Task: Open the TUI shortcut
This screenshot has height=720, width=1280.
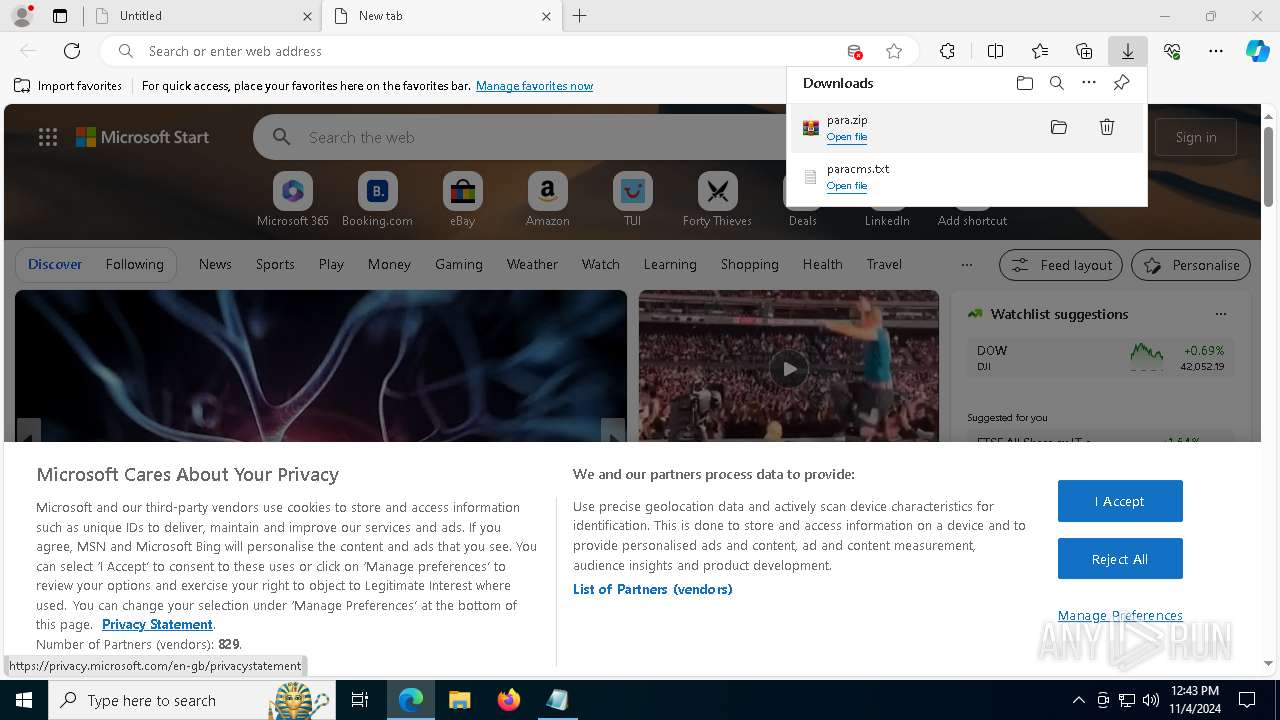Action: click(x=633, y=200)
